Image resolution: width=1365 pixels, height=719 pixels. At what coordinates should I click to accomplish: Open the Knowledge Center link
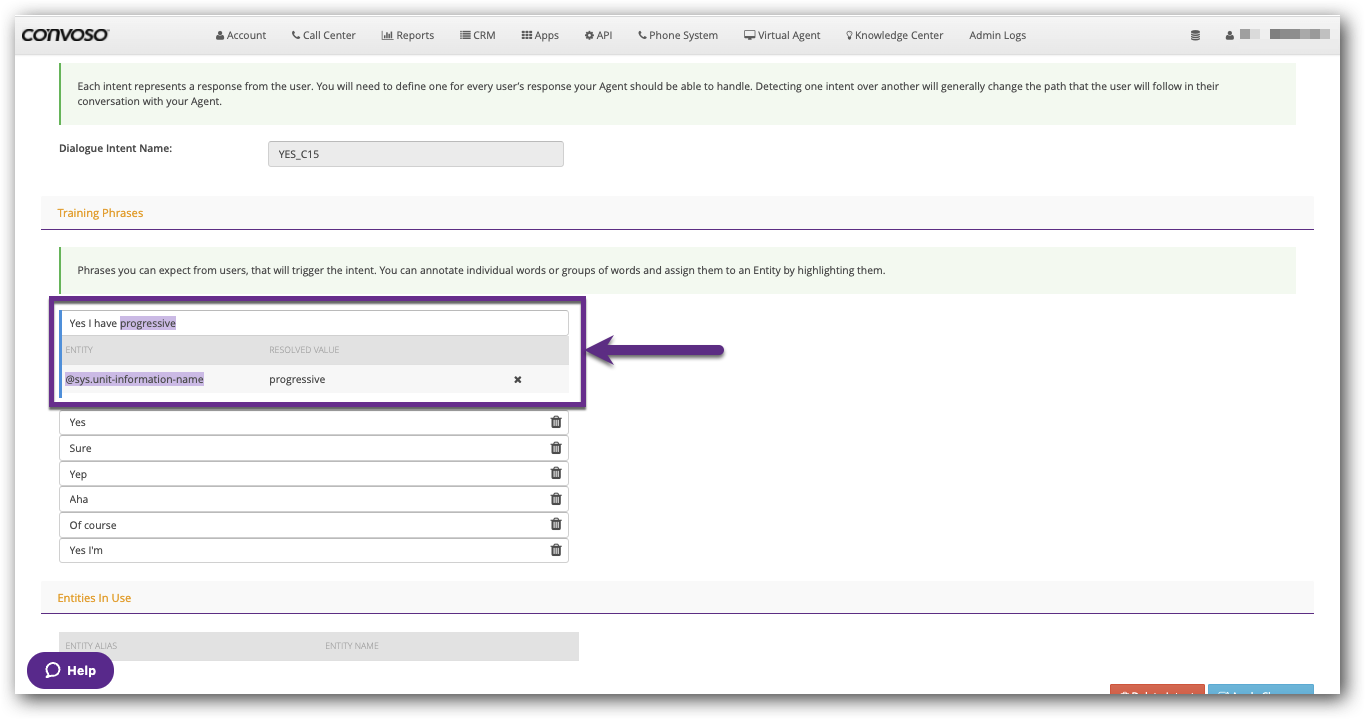pos(894,35)
